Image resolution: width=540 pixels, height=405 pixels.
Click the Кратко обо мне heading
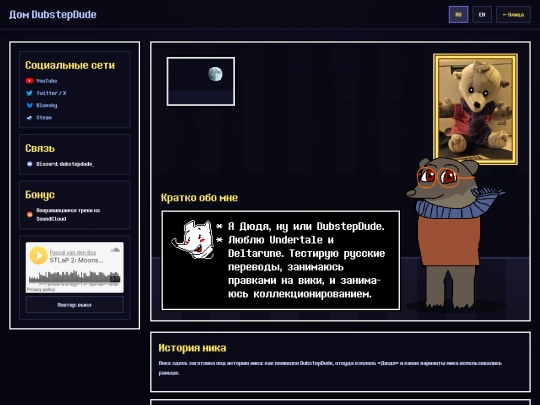(x=199, y=198)
